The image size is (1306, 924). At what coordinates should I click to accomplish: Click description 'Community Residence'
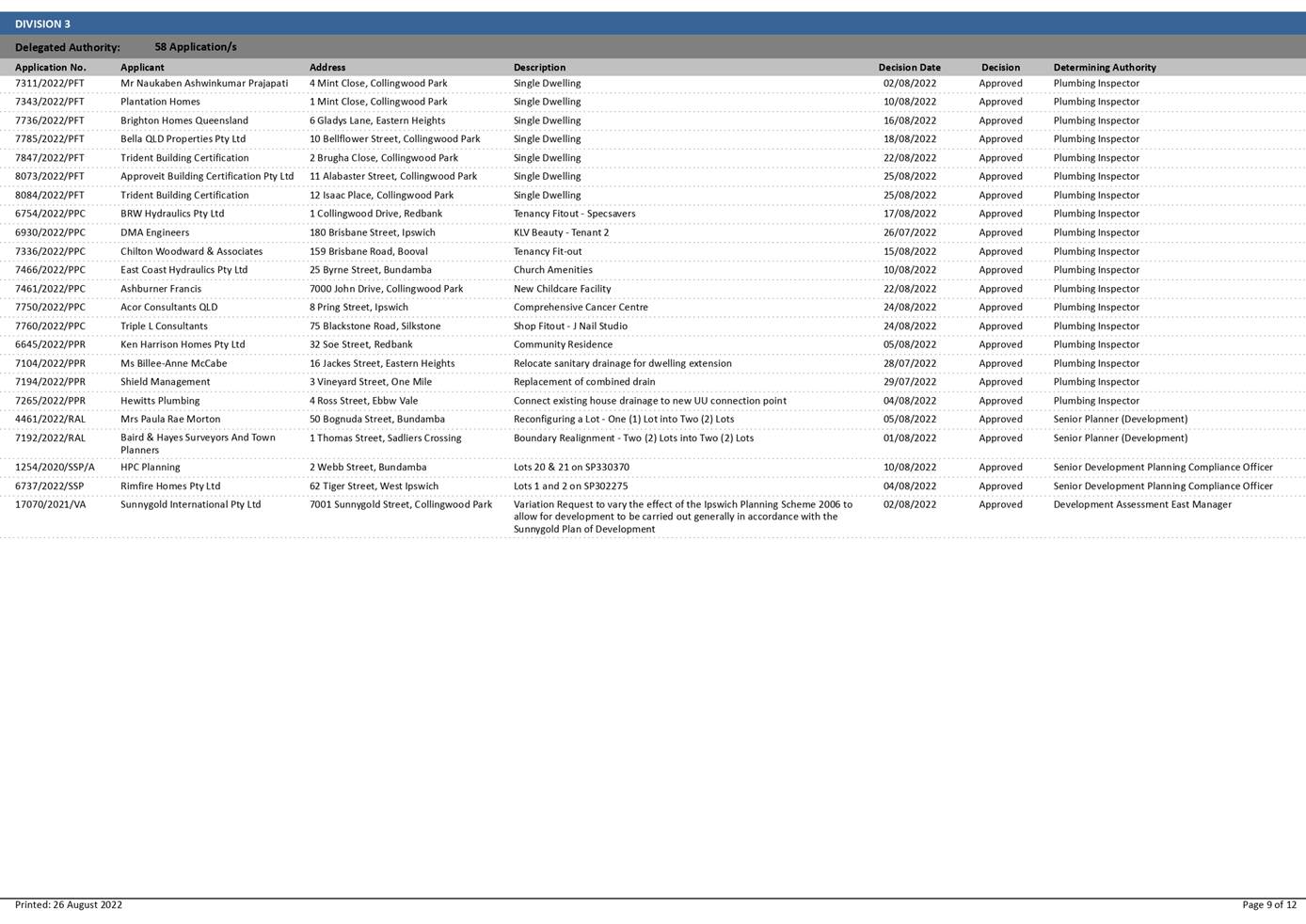point(563,344)
